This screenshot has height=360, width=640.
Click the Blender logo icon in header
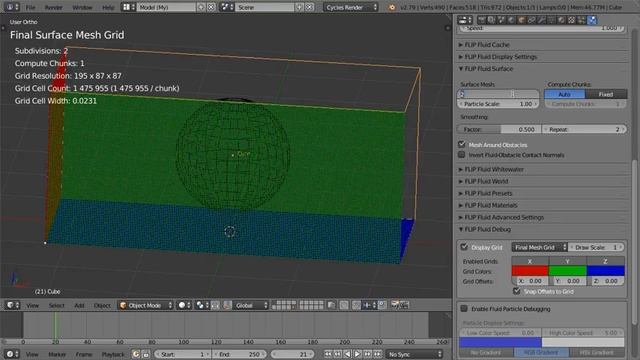click(x=392, y=7)
